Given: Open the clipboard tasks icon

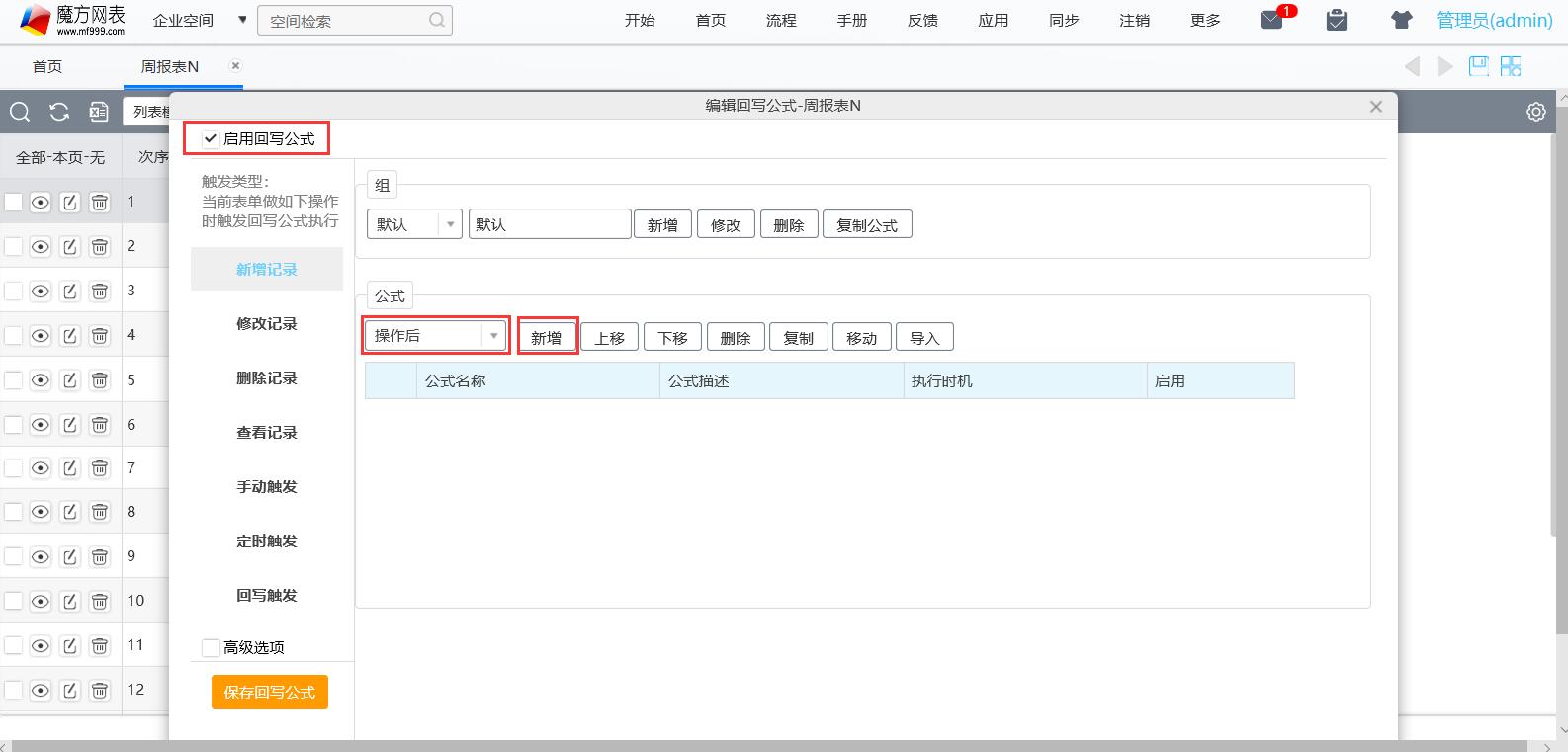Looking at the screenshot, I should pyautogui.click(x=1337, y=20).
